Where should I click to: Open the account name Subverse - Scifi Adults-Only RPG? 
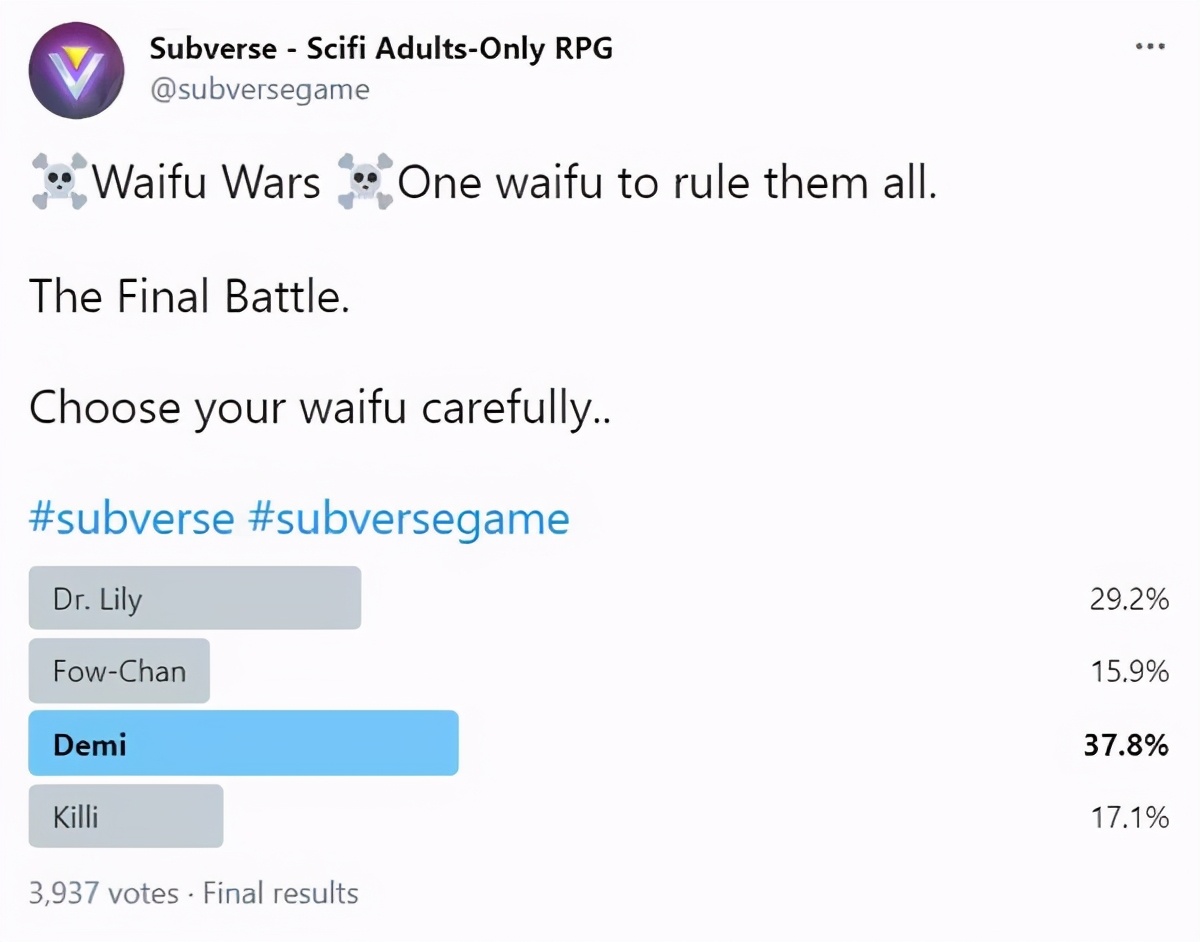click(382, 48)
